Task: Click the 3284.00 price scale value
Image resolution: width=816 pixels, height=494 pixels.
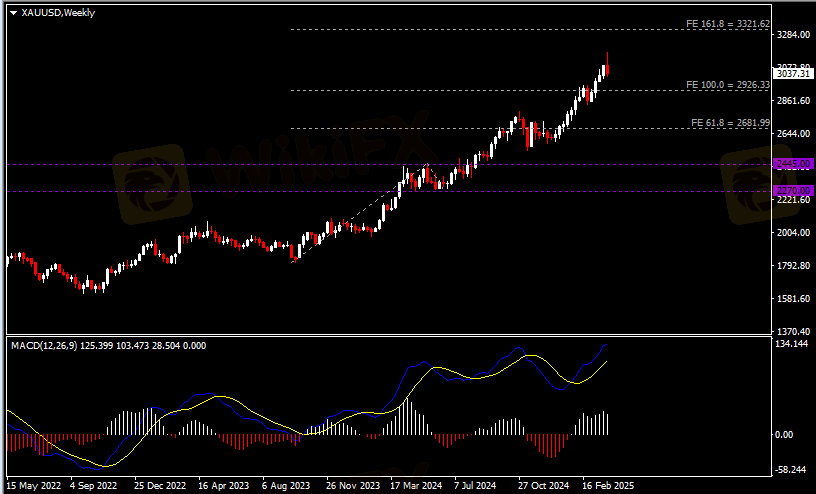Action: 793,34
